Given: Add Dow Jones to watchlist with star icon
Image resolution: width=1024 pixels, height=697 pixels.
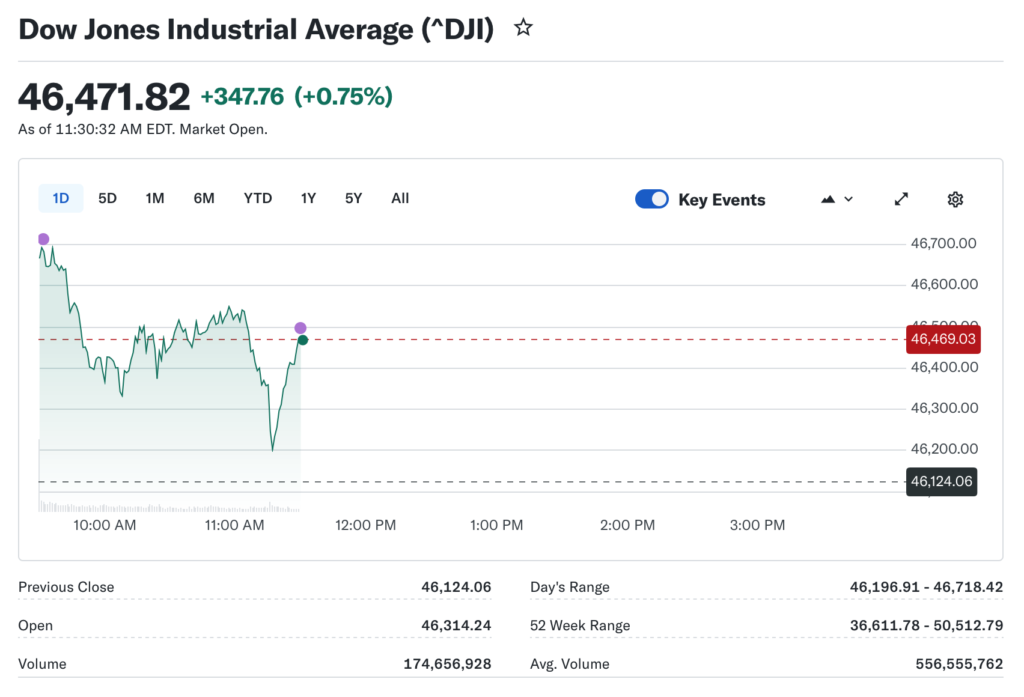Looking at the screenshot, I should [523, 27].
